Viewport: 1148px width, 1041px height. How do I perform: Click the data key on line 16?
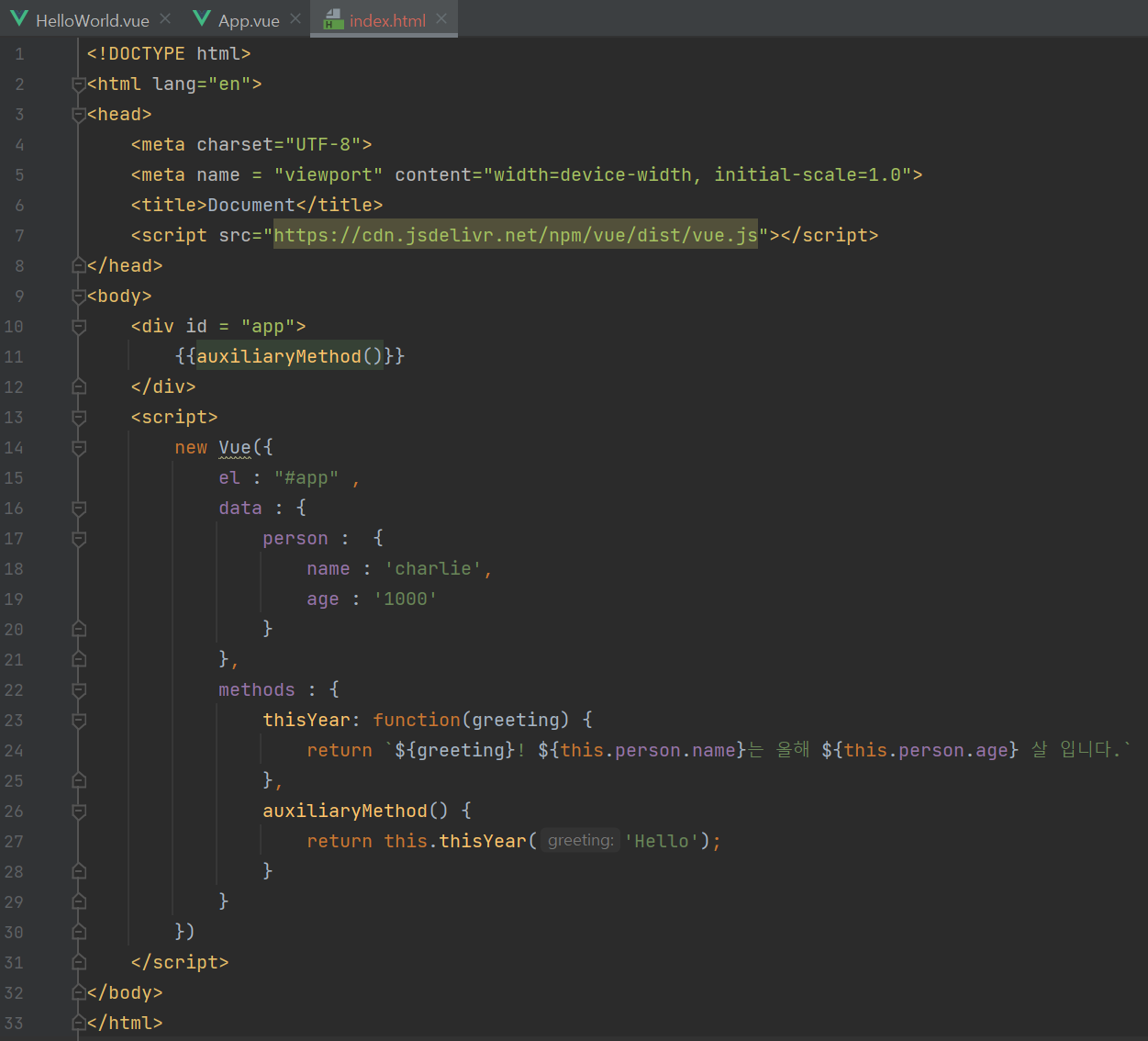pos(240,509)
